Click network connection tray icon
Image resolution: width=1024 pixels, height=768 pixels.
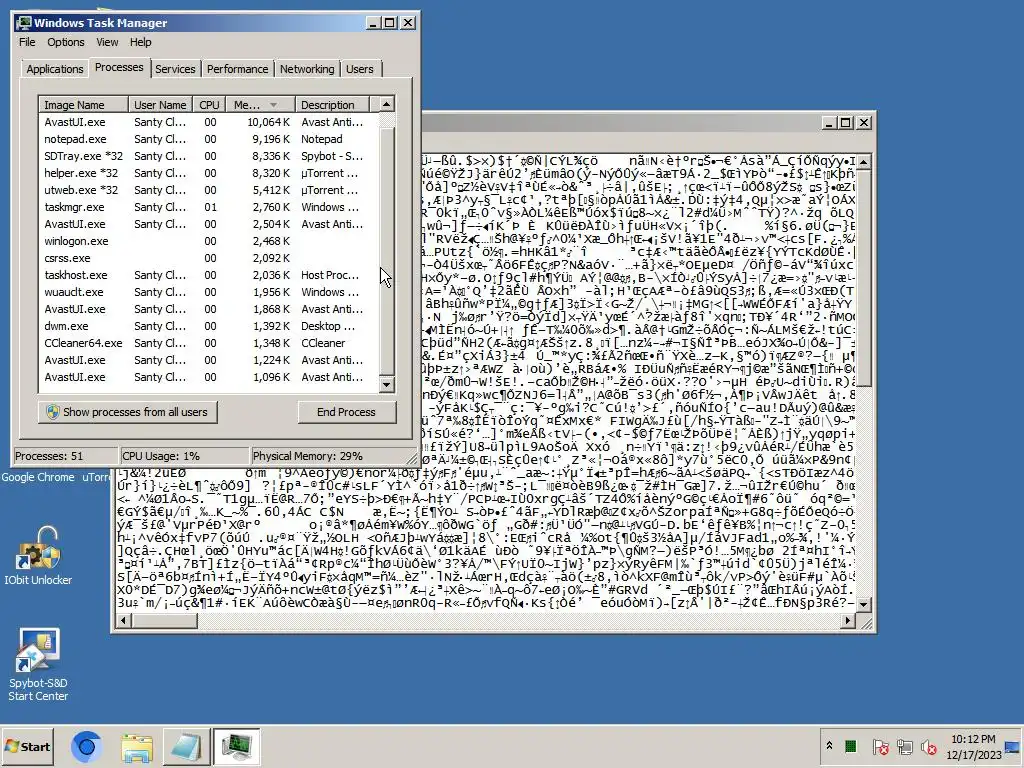click(904, 746)
